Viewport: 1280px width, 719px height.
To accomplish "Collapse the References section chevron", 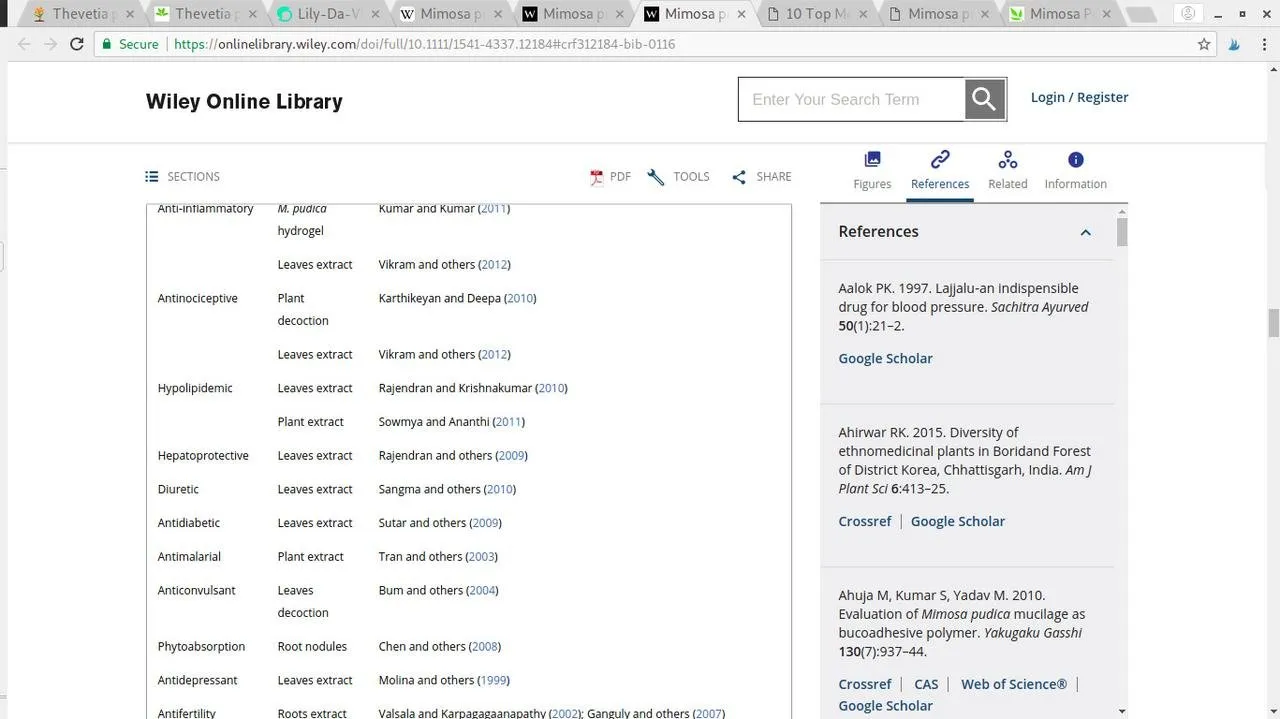I will (x=1085, y=232).
